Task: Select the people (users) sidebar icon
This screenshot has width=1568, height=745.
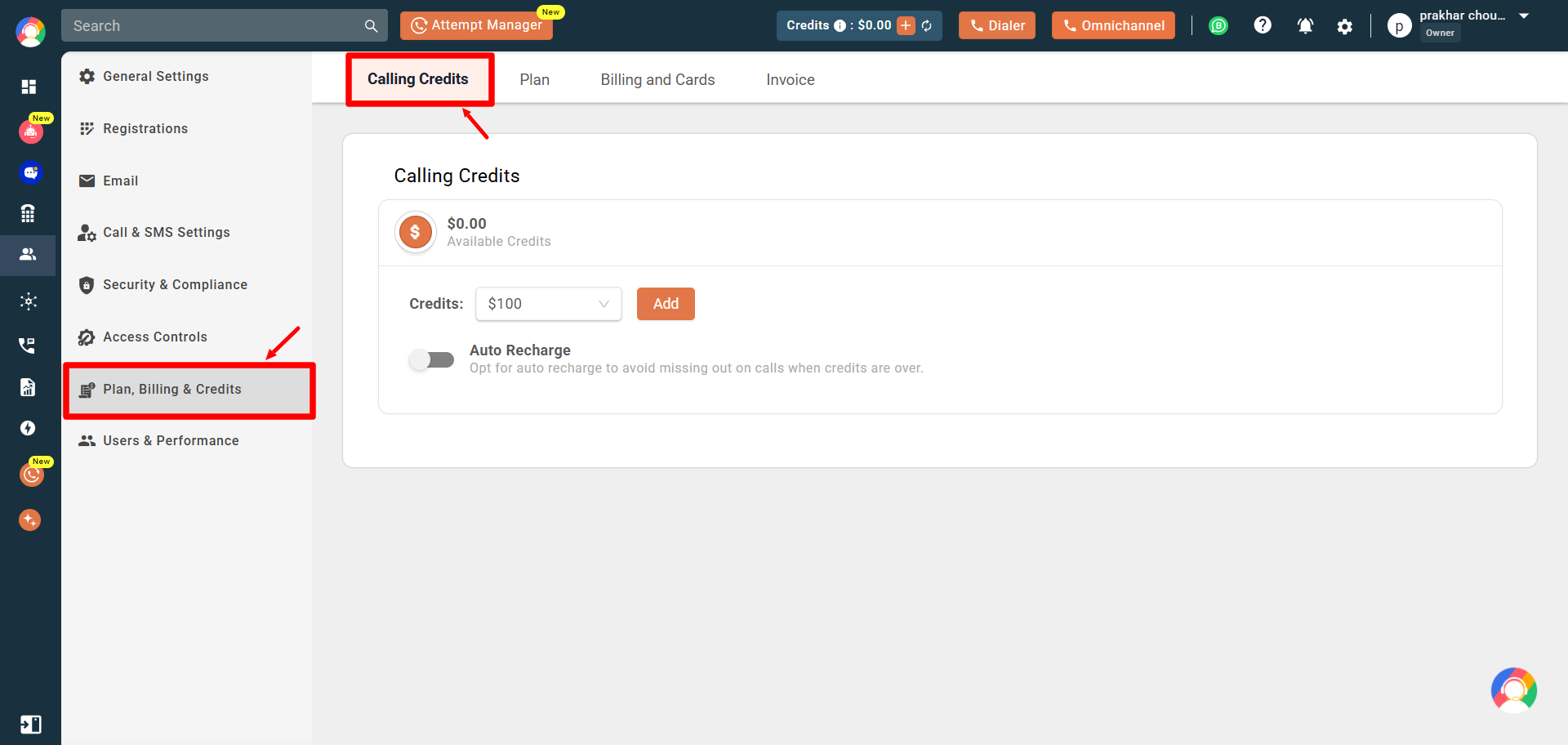Action: coord(28,254)
